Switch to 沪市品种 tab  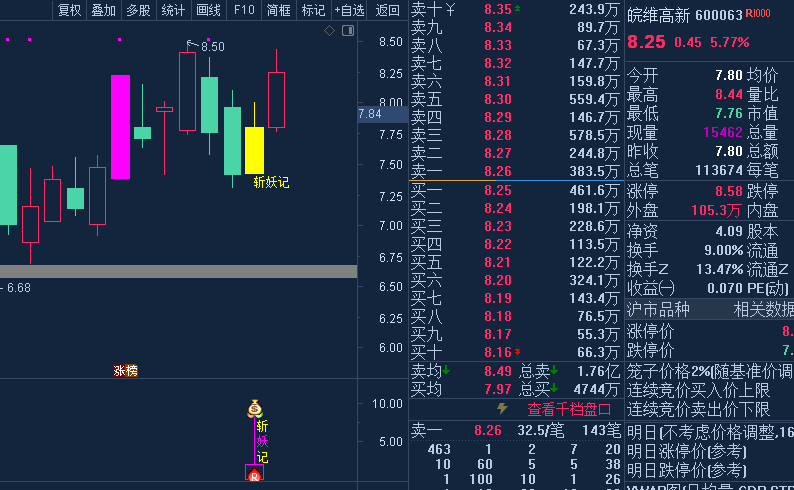(658, 309)
